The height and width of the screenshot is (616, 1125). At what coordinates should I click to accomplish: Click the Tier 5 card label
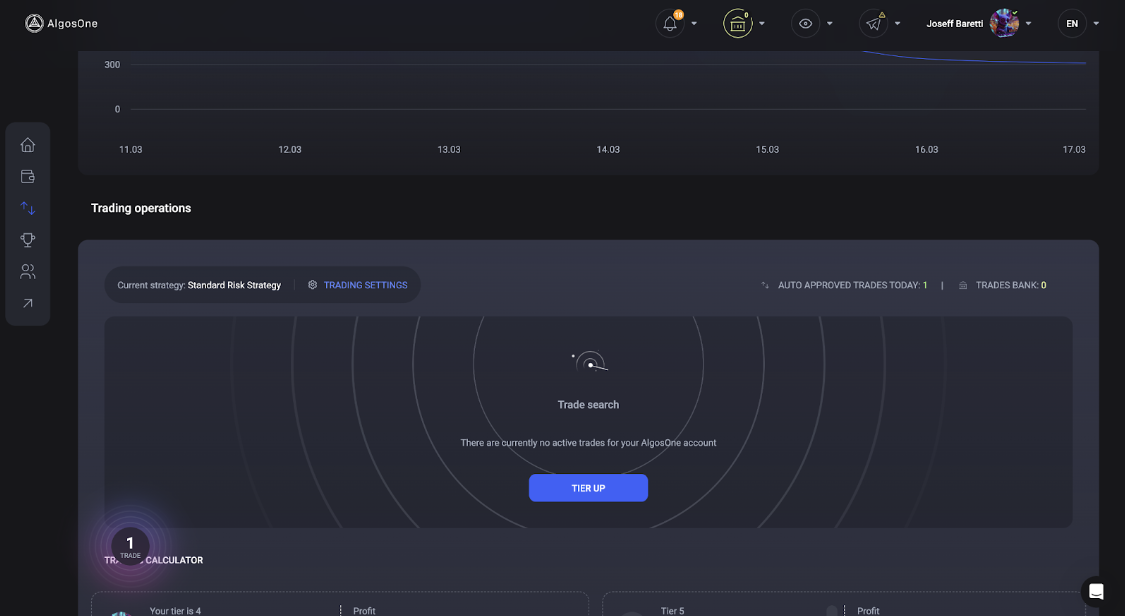(672, 611)
